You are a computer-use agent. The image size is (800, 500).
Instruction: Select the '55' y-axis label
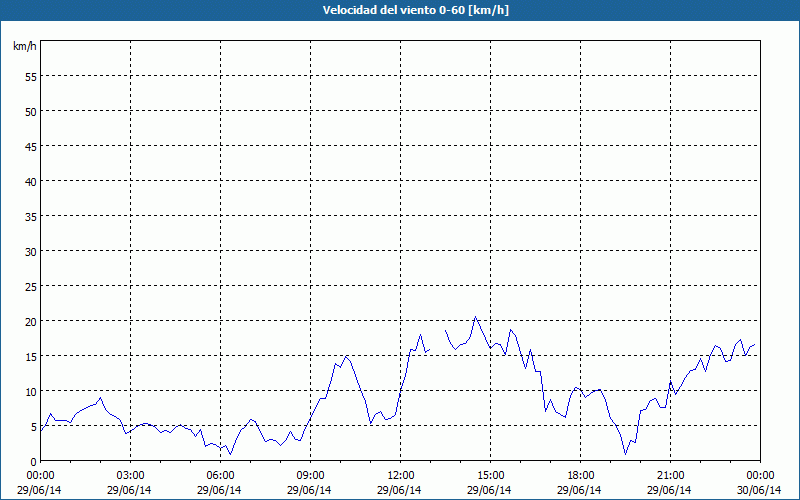31,77
